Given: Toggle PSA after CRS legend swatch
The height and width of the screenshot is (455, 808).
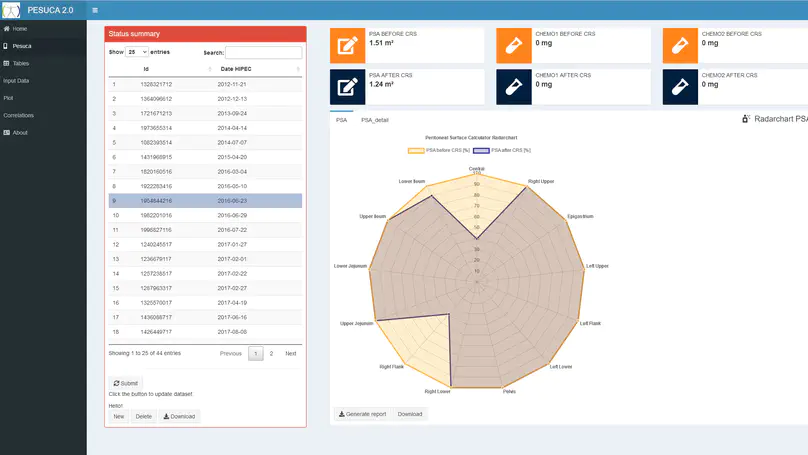Looking at the screenshot, I should [x=481, y=150].
